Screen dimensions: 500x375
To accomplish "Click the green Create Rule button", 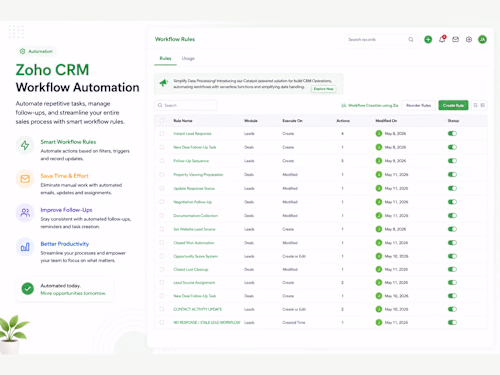I will point(453,105).
